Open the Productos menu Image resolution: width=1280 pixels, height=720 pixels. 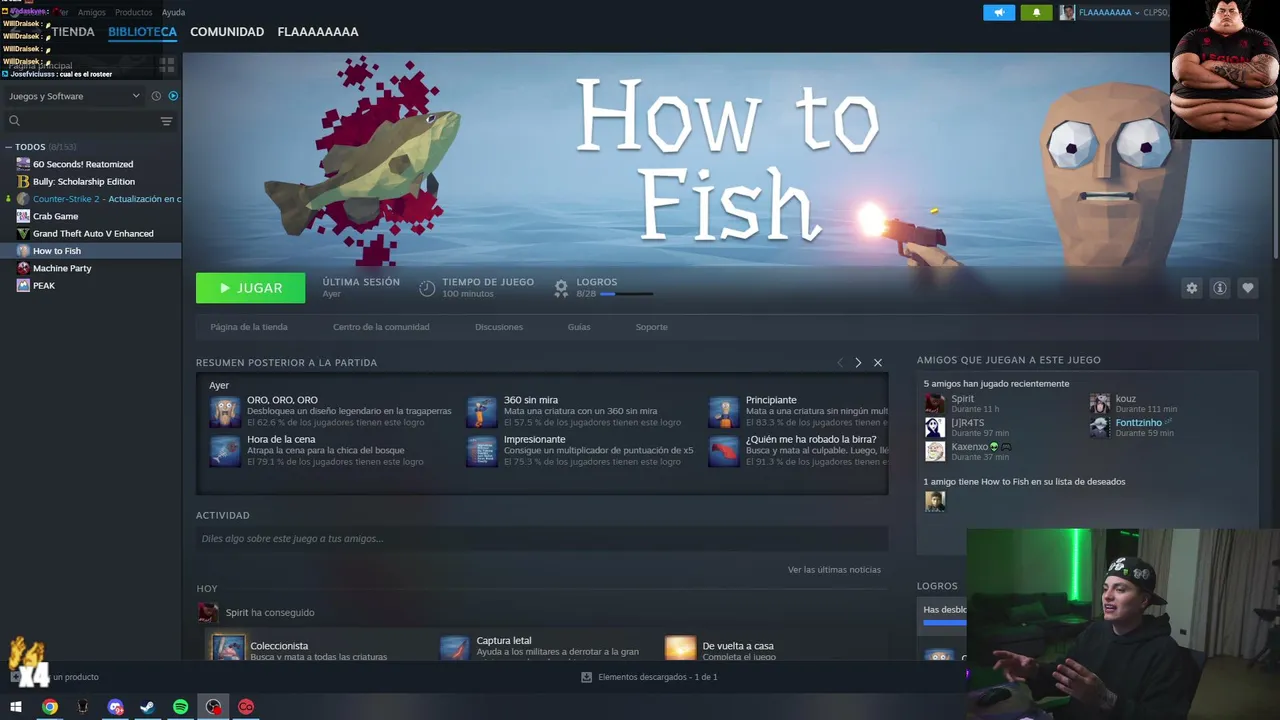133,12
